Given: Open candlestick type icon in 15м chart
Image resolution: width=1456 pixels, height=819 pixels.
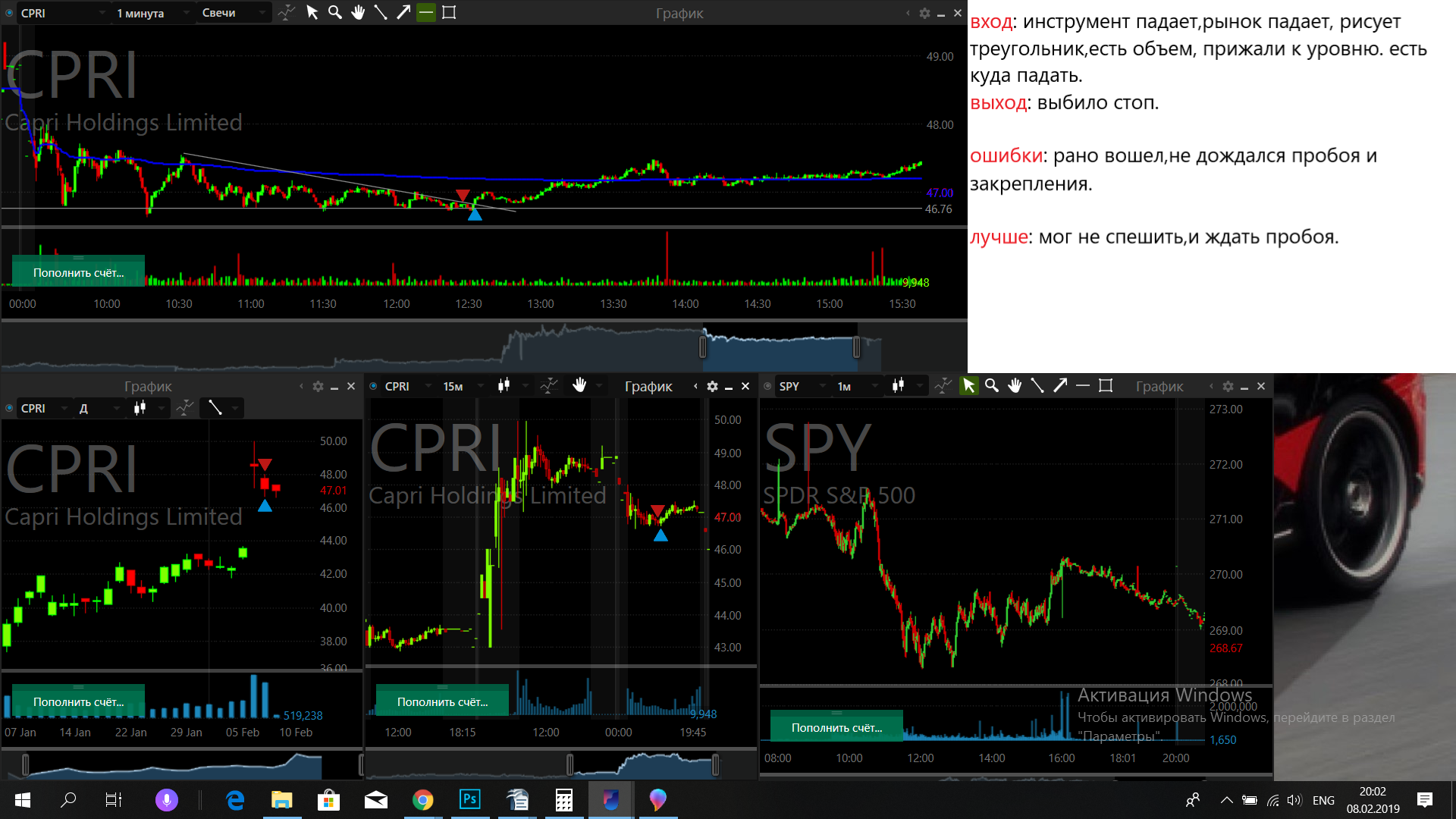Looking at the screenshot, I should click(504, 386).
